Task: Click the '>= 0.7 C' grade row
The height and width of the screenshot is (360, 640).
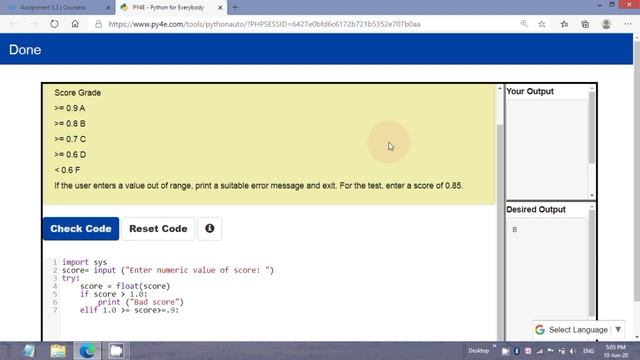Action: click(x=70, y=139)
